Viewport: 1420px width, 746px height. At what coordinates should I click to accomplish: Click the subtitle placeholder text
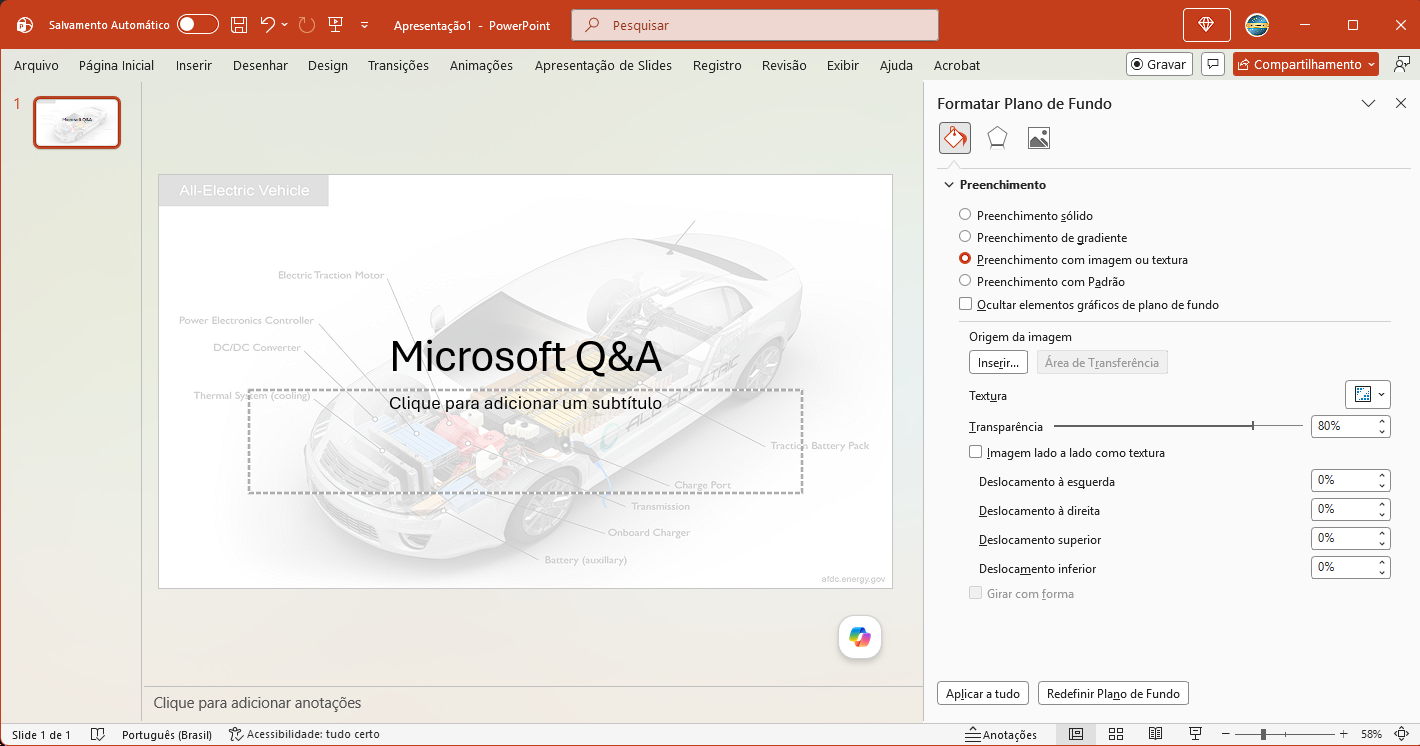[525, 403]
